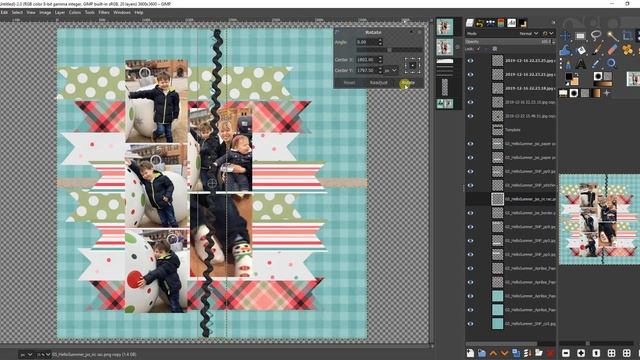
Task: Click the background color swatch
Action: tap(574, 82)
